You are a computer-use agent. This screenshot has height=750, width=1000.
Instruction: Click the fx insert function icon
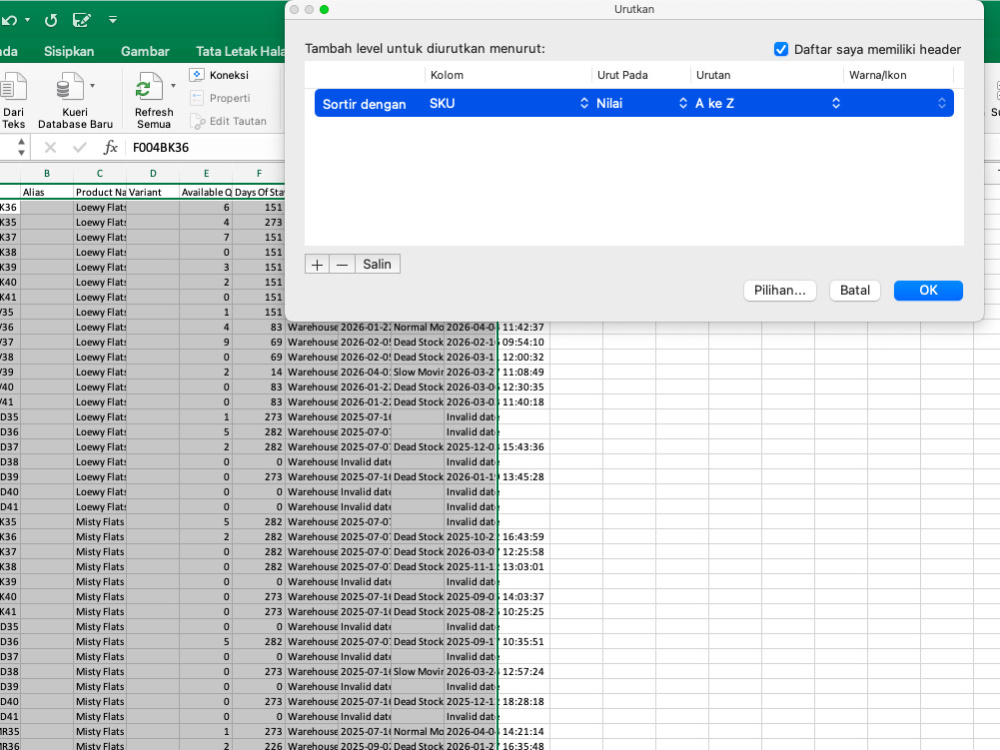(110, 148)
